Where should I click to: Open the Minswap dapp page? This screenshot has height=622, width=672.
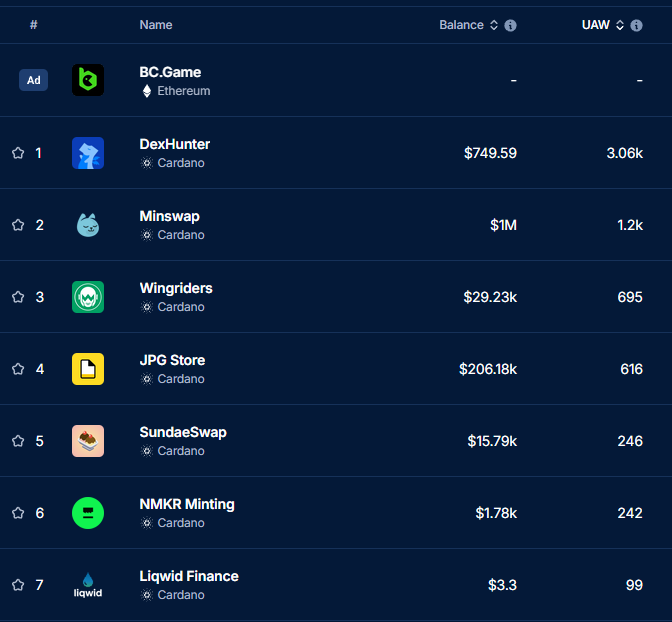tap(169, 216)
